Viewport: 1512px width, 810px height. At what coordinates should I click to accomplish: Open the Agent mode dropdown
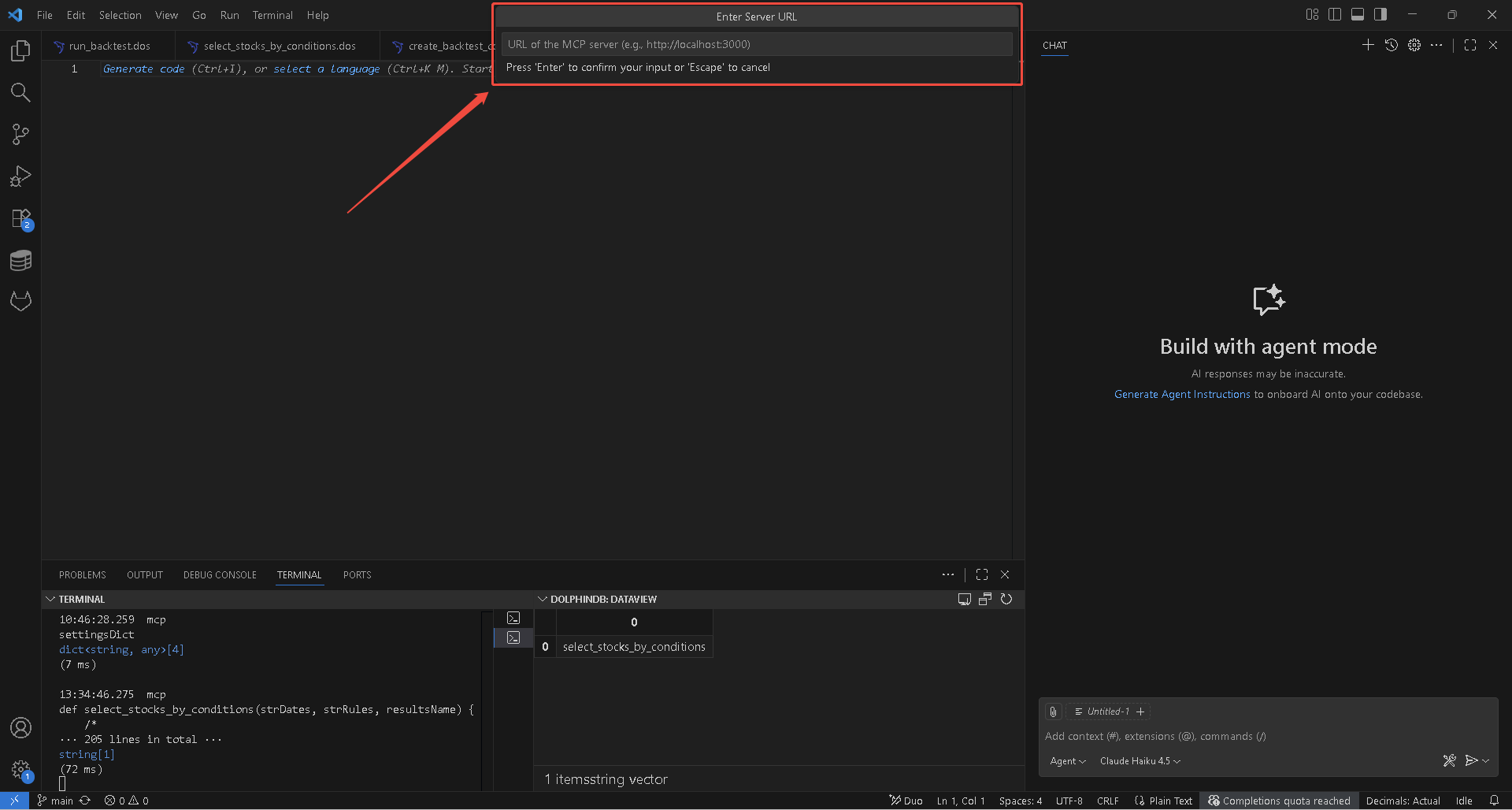[x=1067, y=761]
